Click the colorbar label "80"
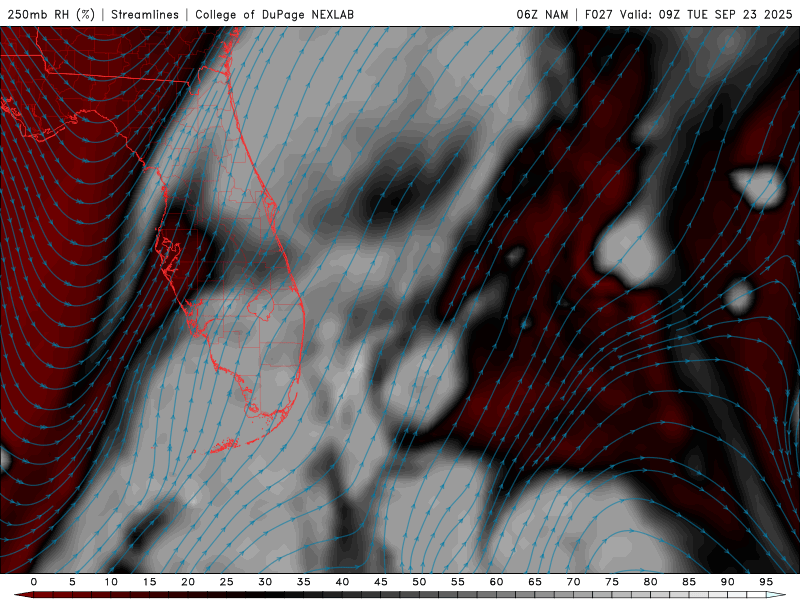Viewport: 800px width, 600px height. point(650,582)
